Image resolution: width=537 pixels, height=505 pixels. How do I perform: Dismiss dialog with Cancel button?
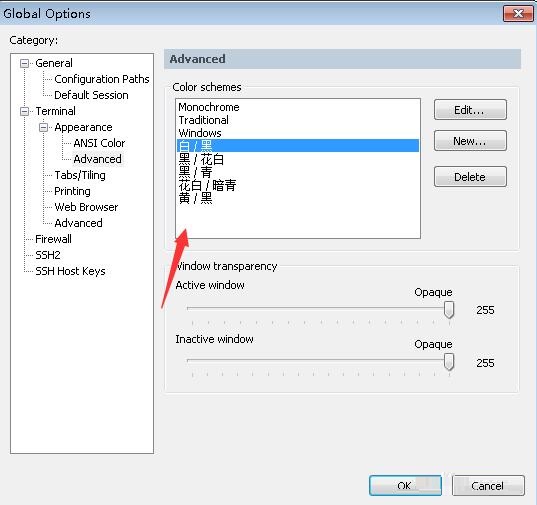(488, 485)
